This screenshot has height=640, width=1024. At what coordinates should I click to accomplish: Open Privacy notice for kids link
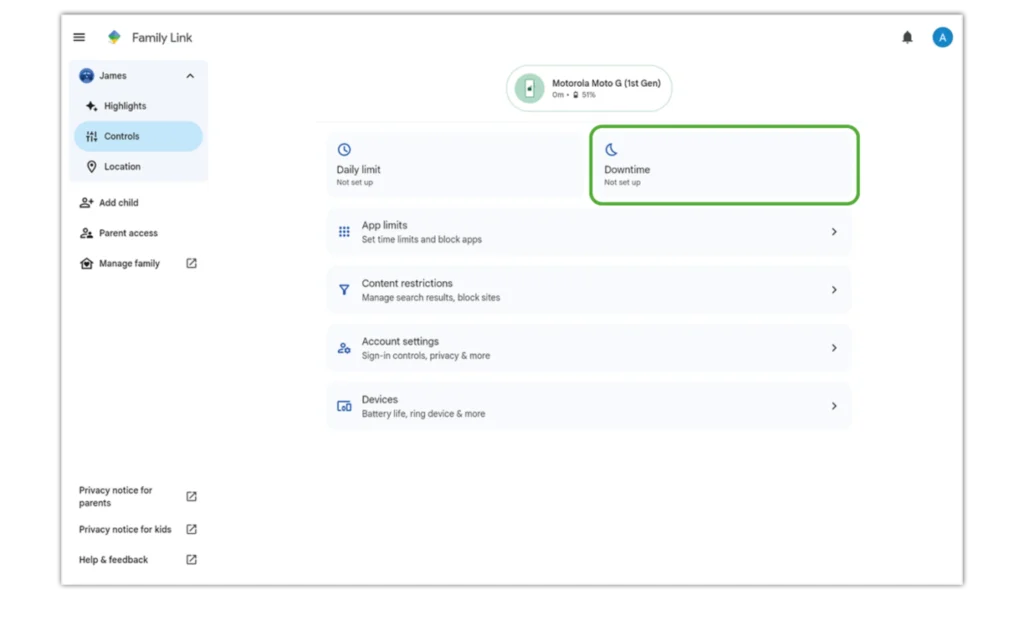125,530
